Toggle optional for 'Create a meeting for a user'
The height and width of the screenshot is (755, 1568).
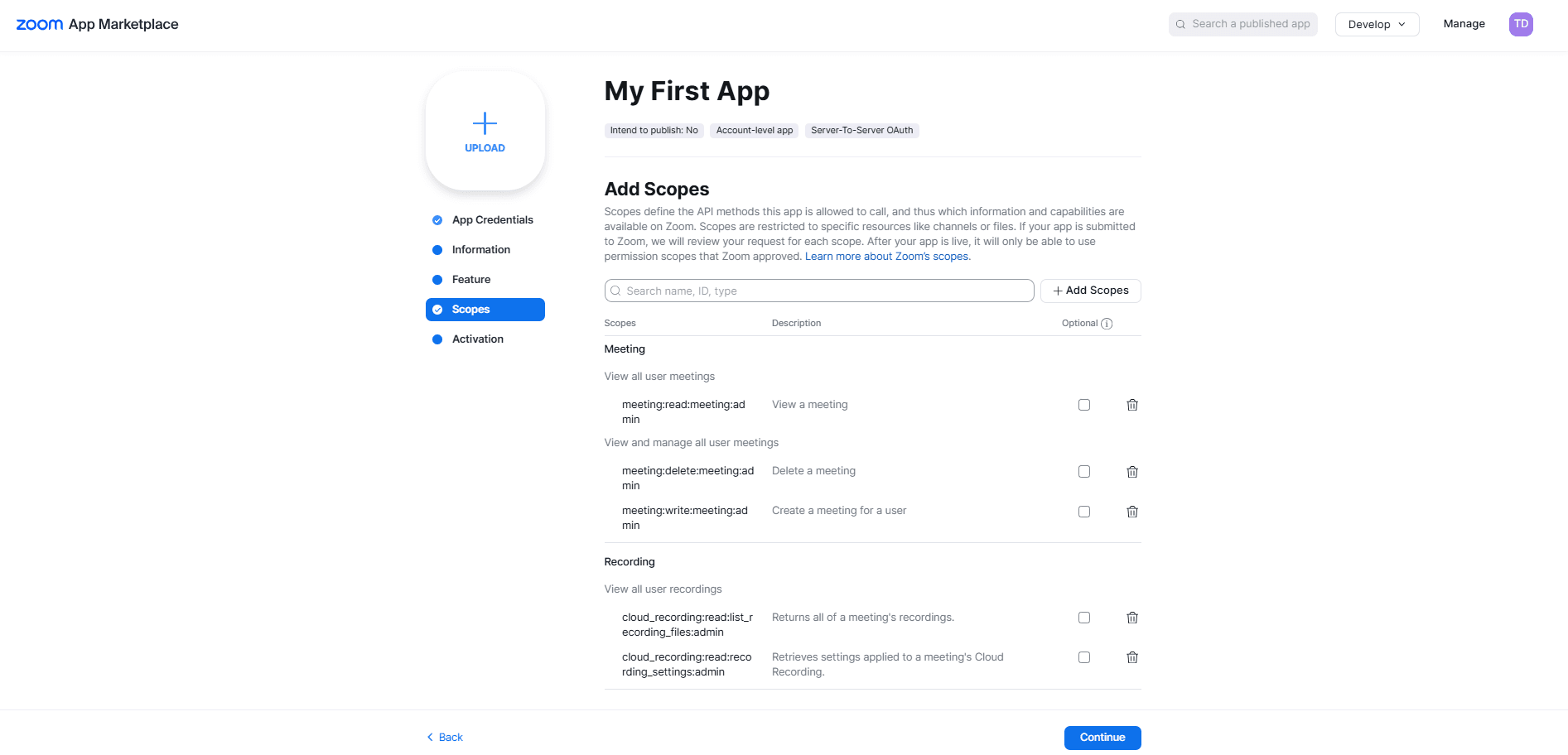[x=1084, y=512]
